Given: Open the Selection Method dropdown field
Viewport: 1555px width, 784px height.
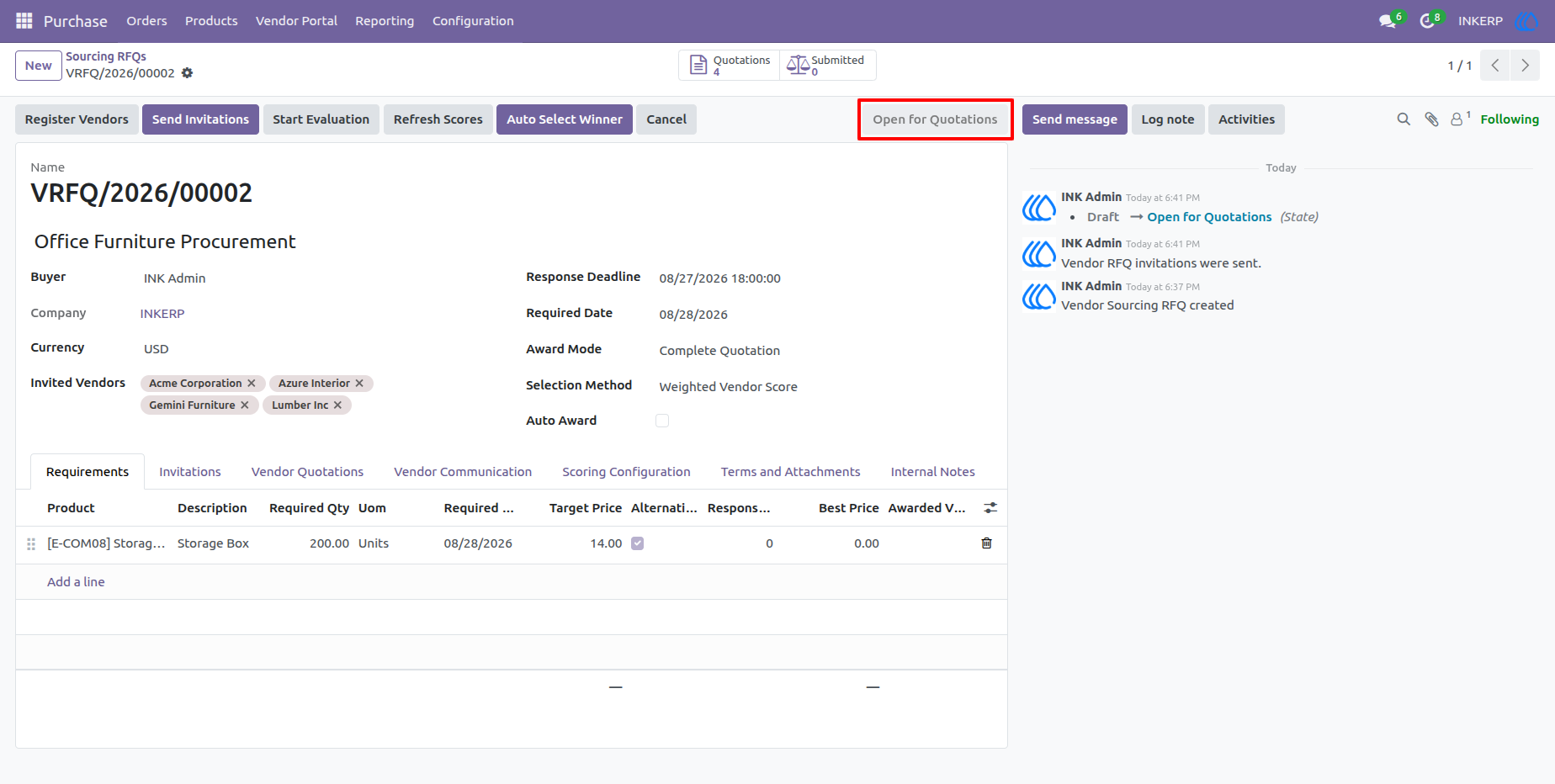Looking at the screenshot, I should click(825, 387).
